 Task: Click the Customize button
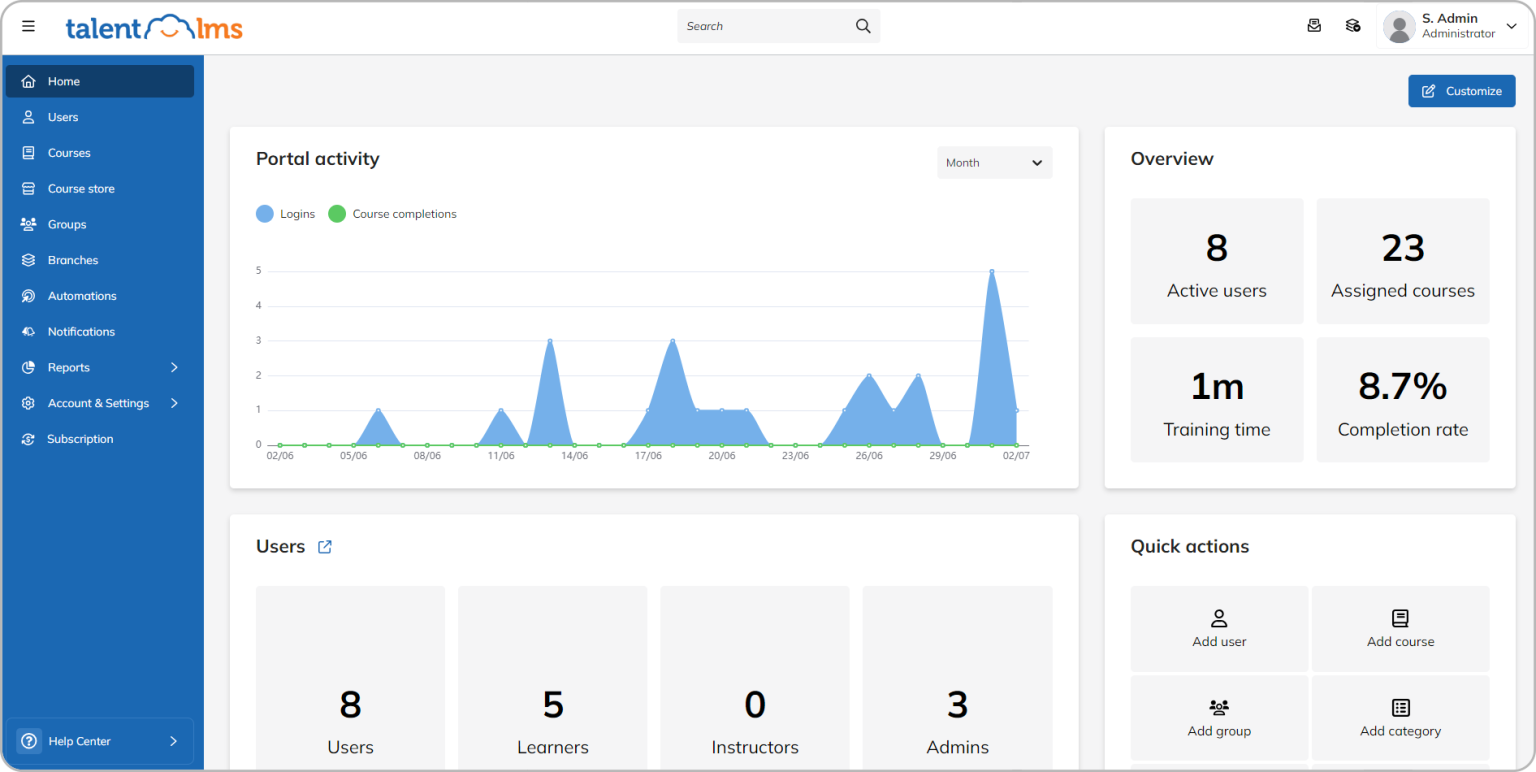1461,91
